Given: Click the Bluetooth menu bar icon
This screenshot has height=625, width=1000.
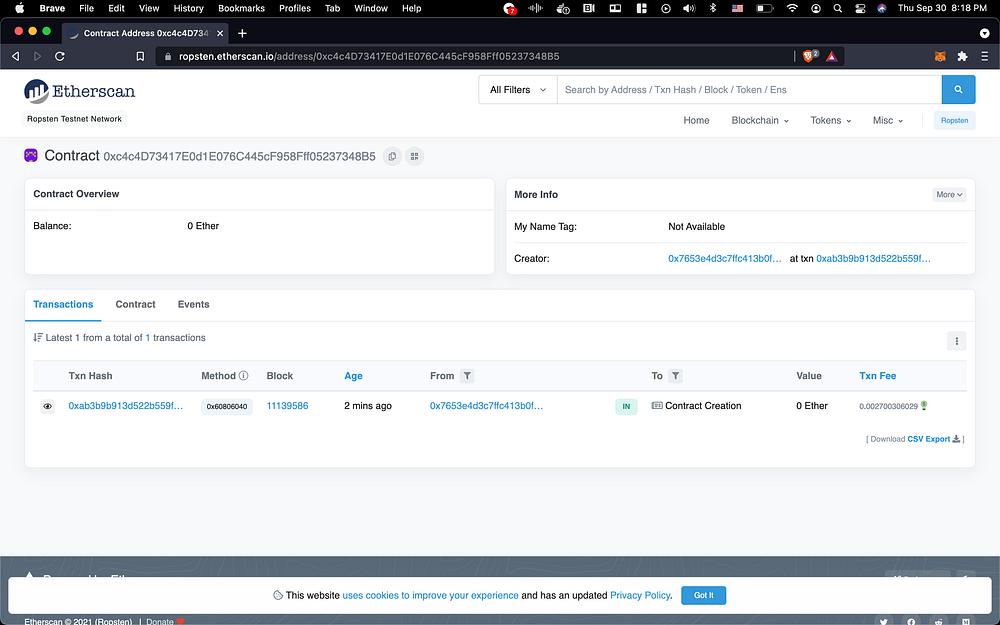Looking at the screenshot, I should pyautogui.click(x=714, y=8).
